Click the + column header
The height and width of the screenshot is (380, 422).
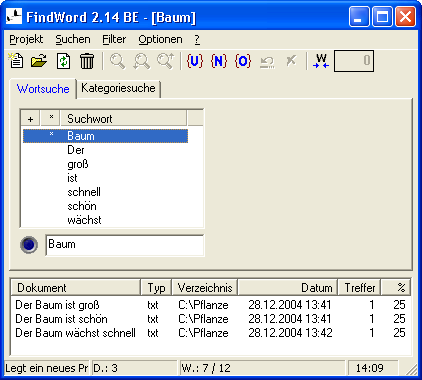coord(30,119)
